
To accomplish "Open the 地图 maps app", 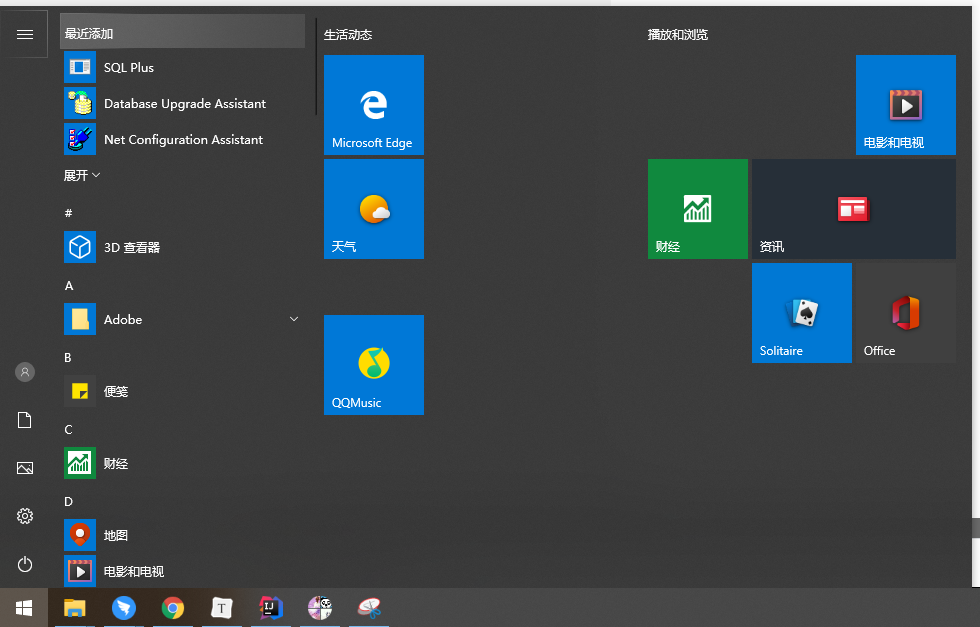I will pyautogui.click(x=184, y=535).
